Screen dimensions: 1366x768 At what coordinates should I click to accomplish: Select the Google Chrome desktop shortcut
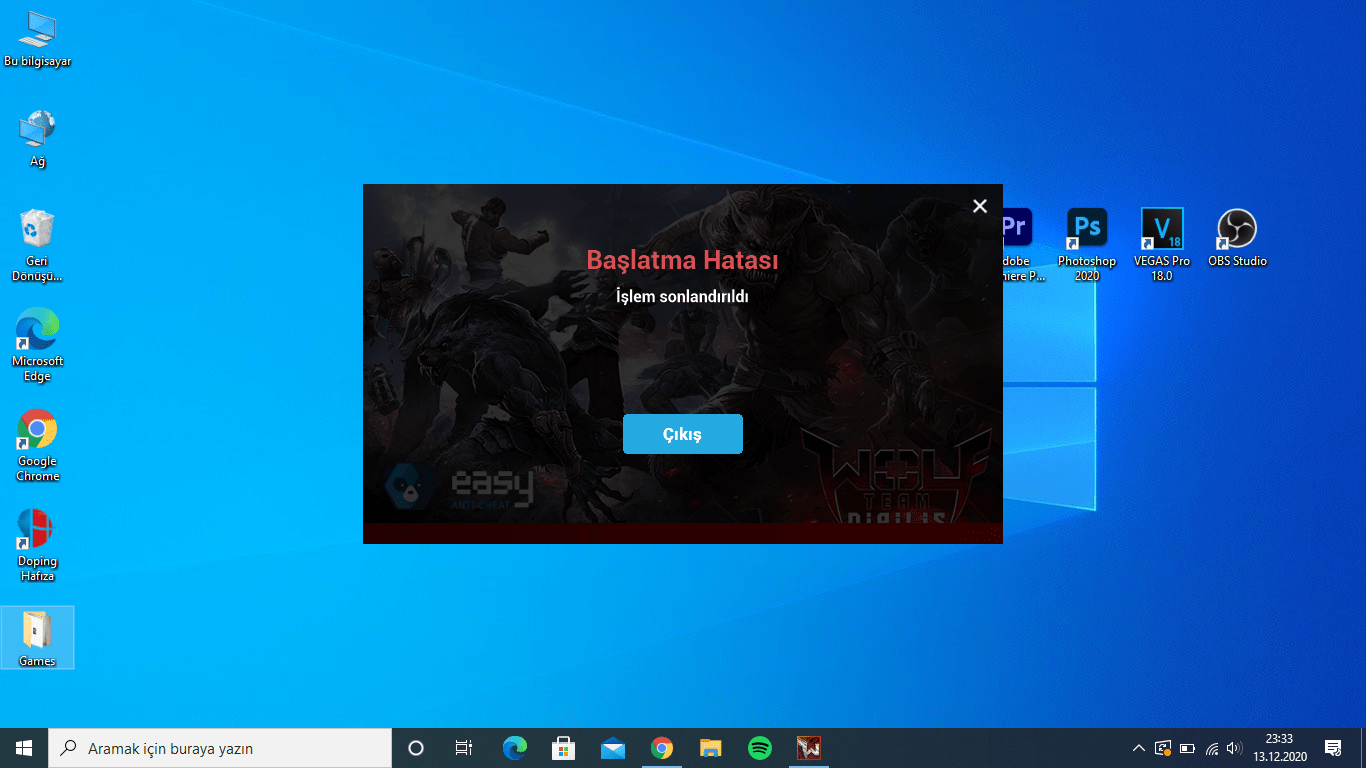pyautogui.click(x=37, y=446)
